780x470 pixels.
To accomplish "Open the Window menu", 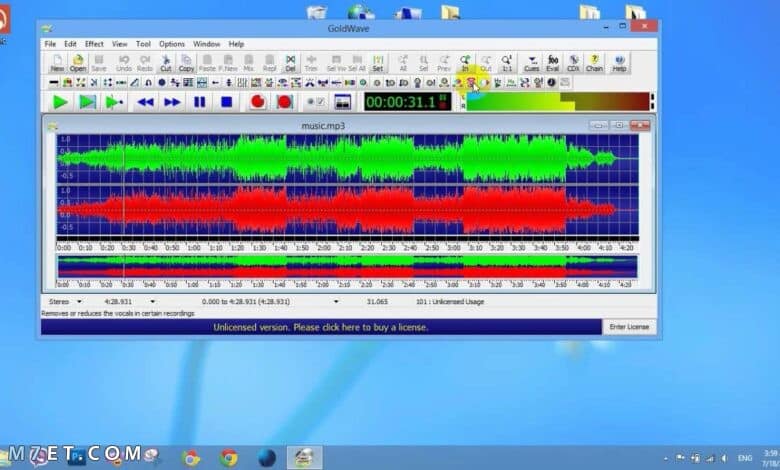I will tap(206, 44).
